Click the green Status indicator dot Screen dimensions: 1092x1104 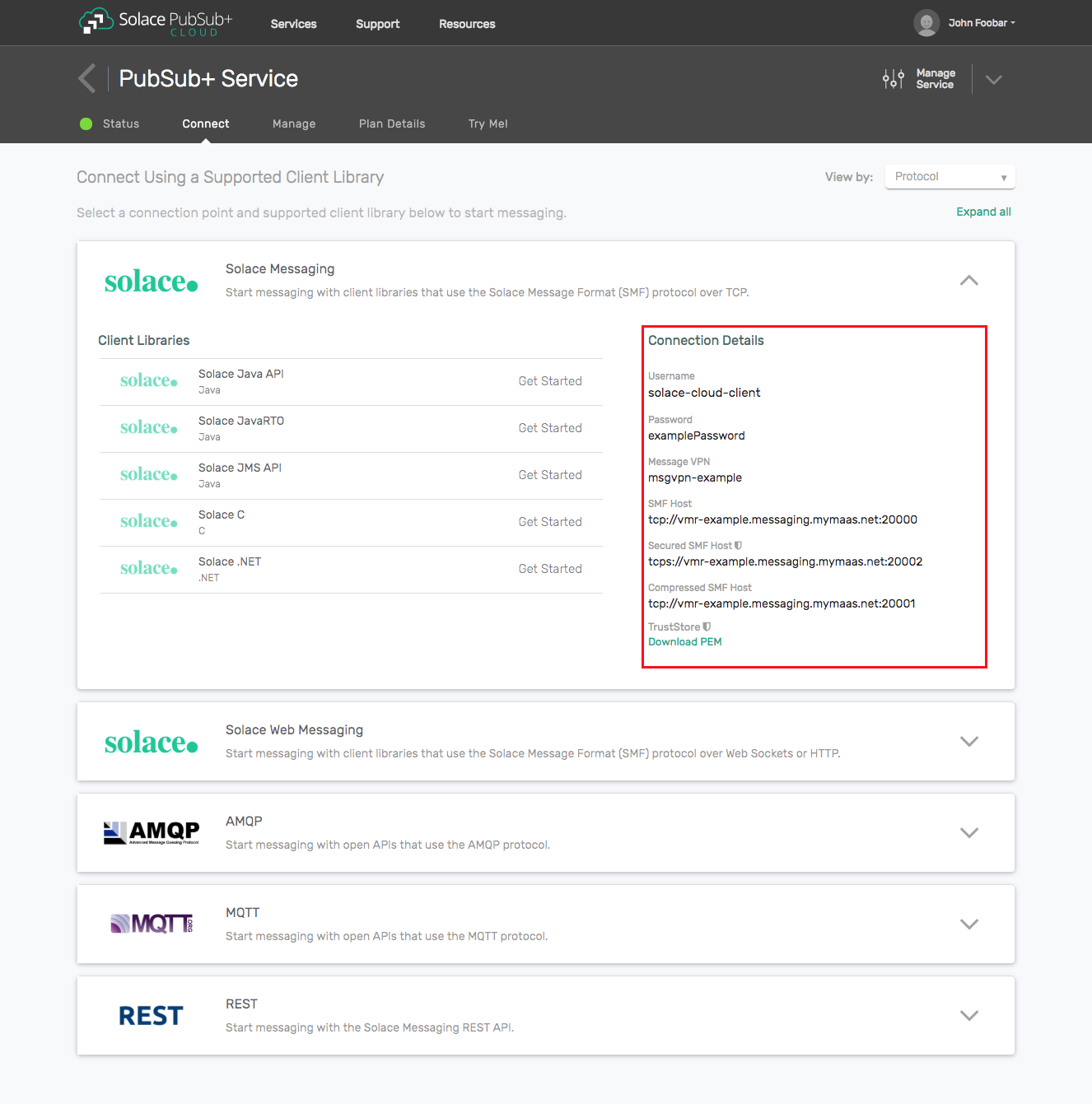coord(86,124)
